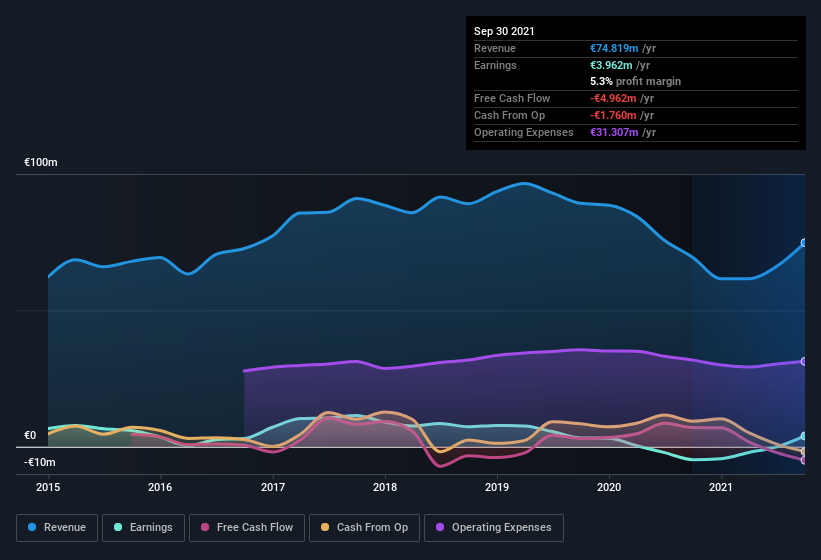Click the €31.307m operating expenses value
The width and height of the screenshot is (821, 560).
(614, 132)
